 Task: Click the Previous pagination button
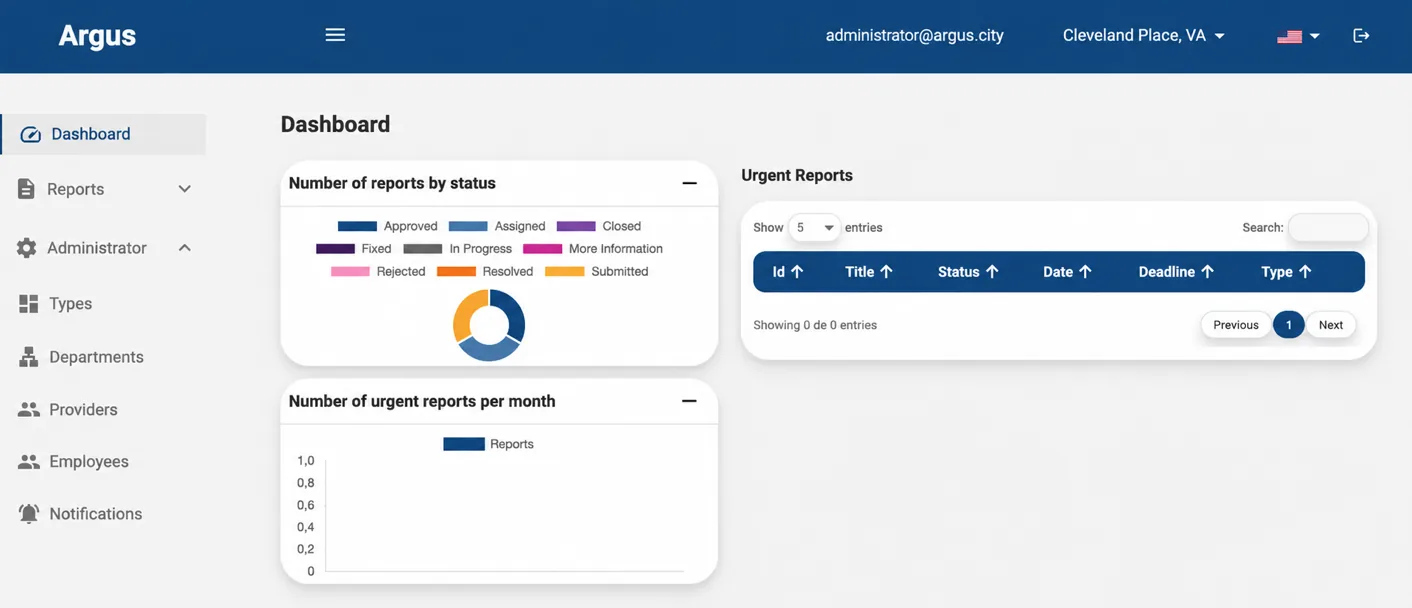tap(1236, 325)
